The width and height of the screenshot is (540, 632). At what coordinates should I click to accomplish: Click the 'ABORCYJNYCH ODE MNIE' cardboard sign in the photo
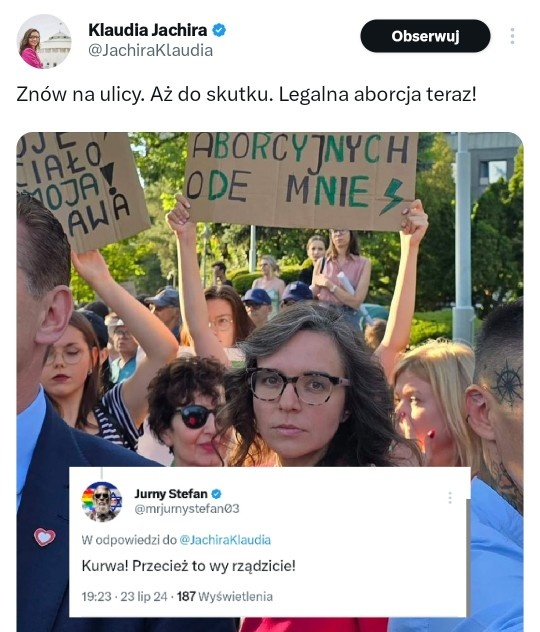(300, 179)
